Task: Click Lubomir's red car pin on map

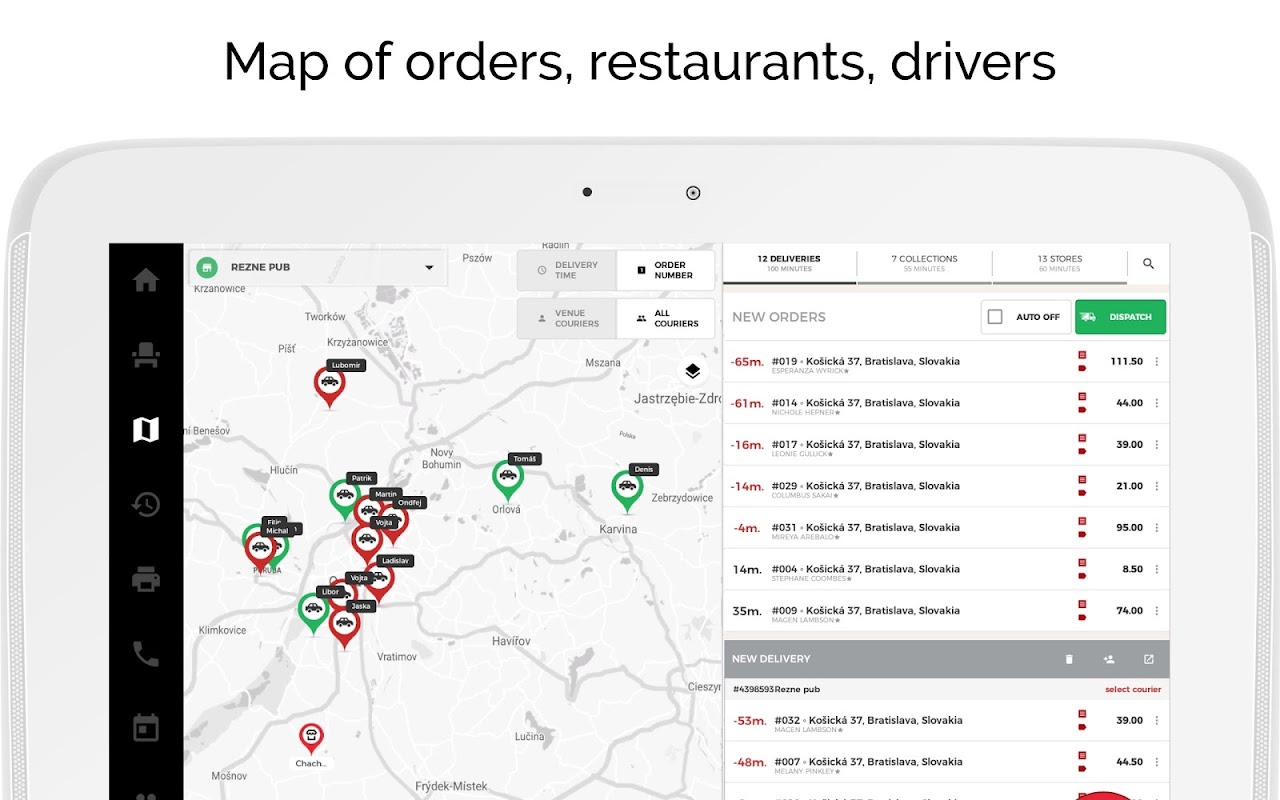Action: [329, 387]
